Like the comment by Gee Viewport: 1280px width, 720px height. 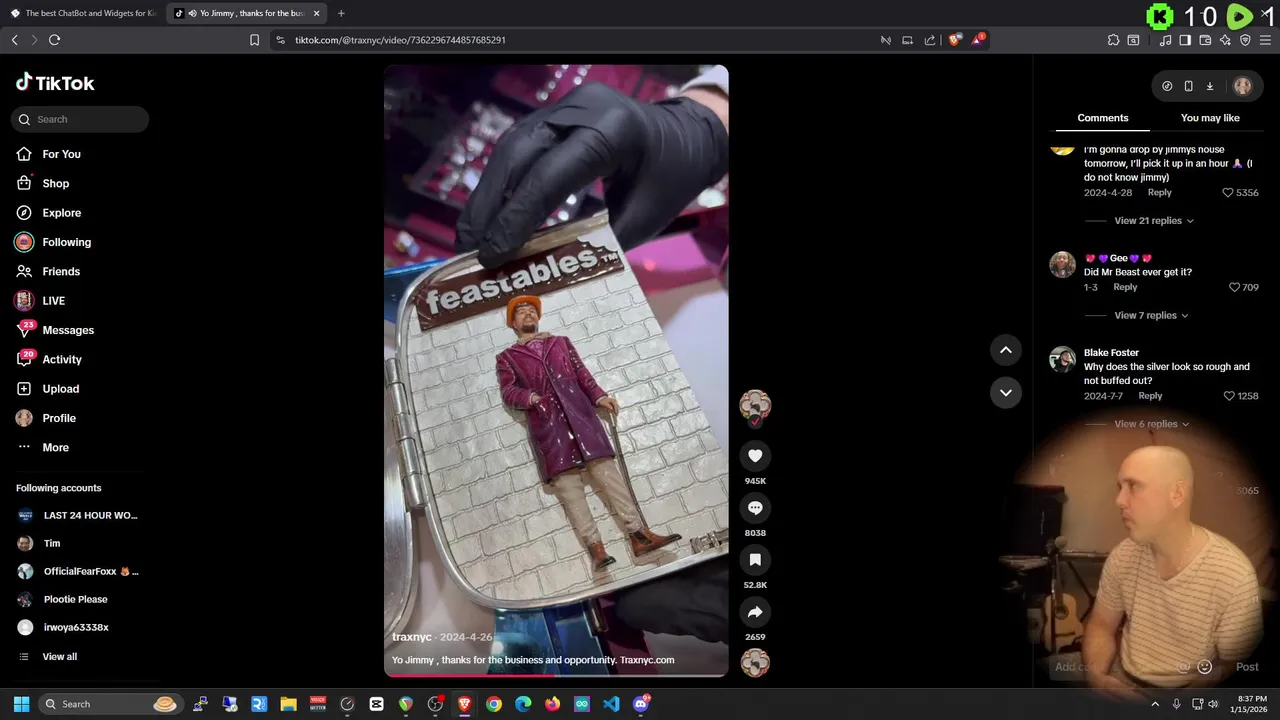pos(1234,287)
